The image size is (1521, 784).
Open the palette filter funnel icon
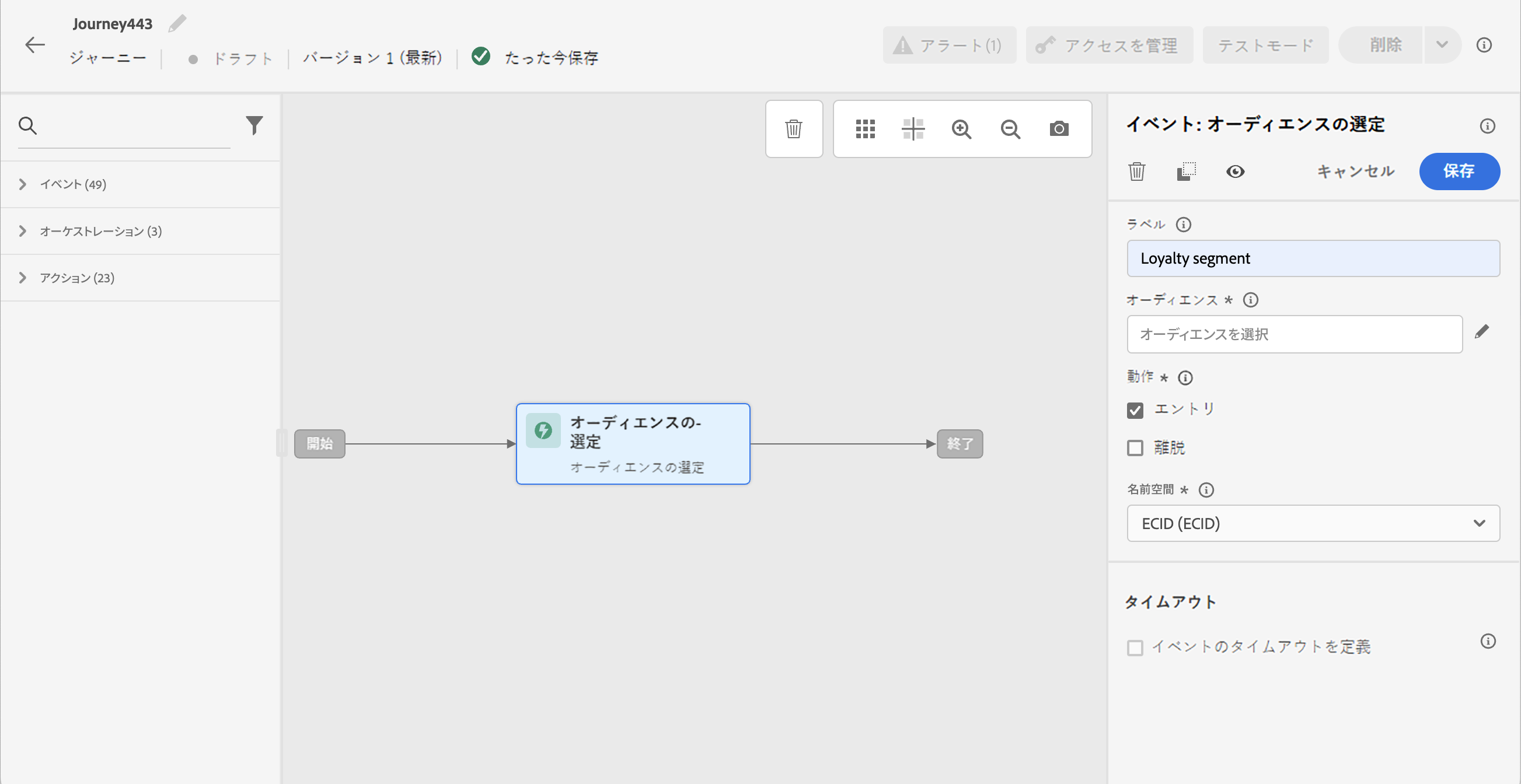click(254, 125)
